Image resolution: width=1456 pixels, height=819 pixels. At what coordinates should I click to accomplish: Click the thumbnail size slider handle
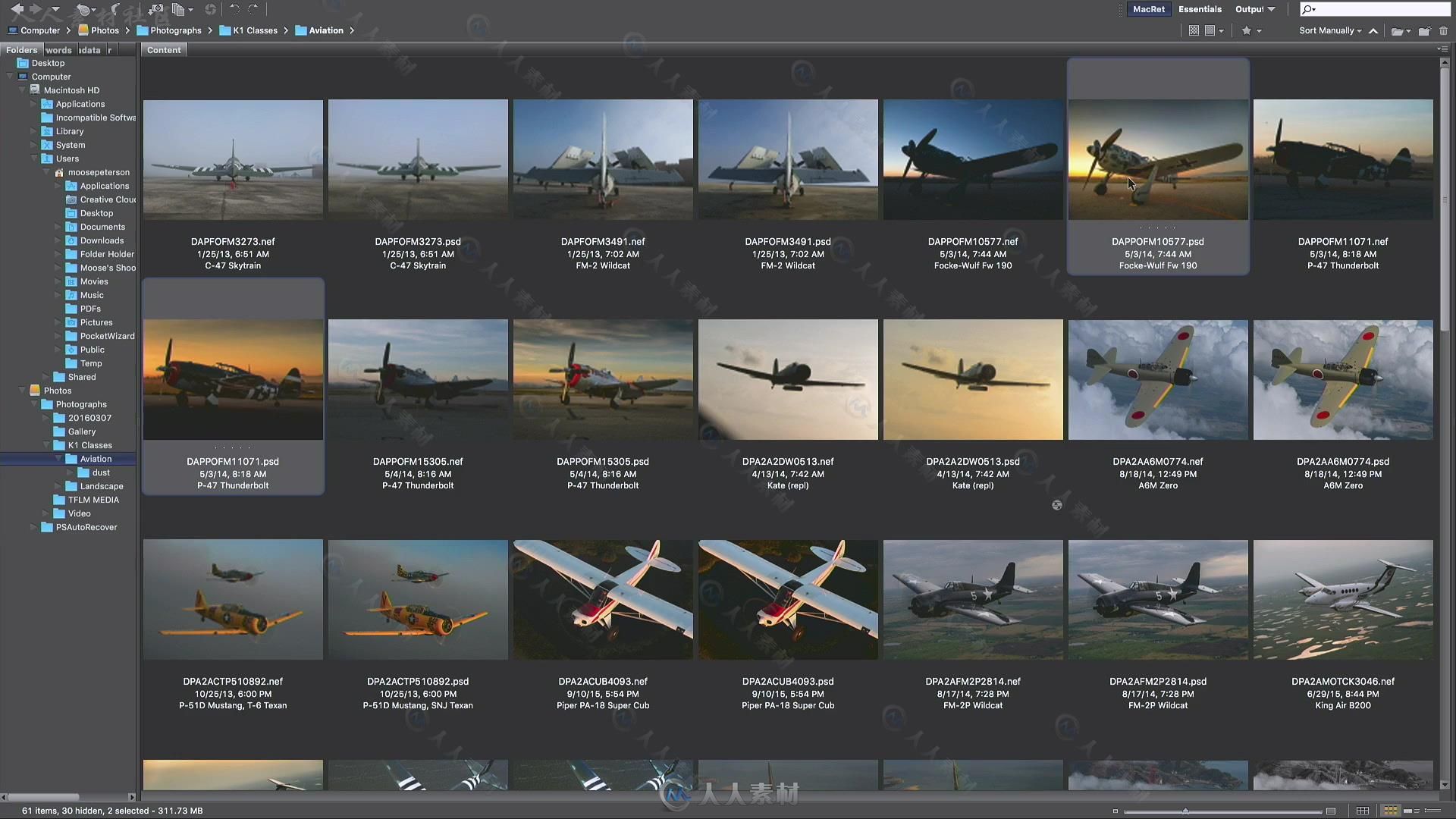coord(1185,811)
